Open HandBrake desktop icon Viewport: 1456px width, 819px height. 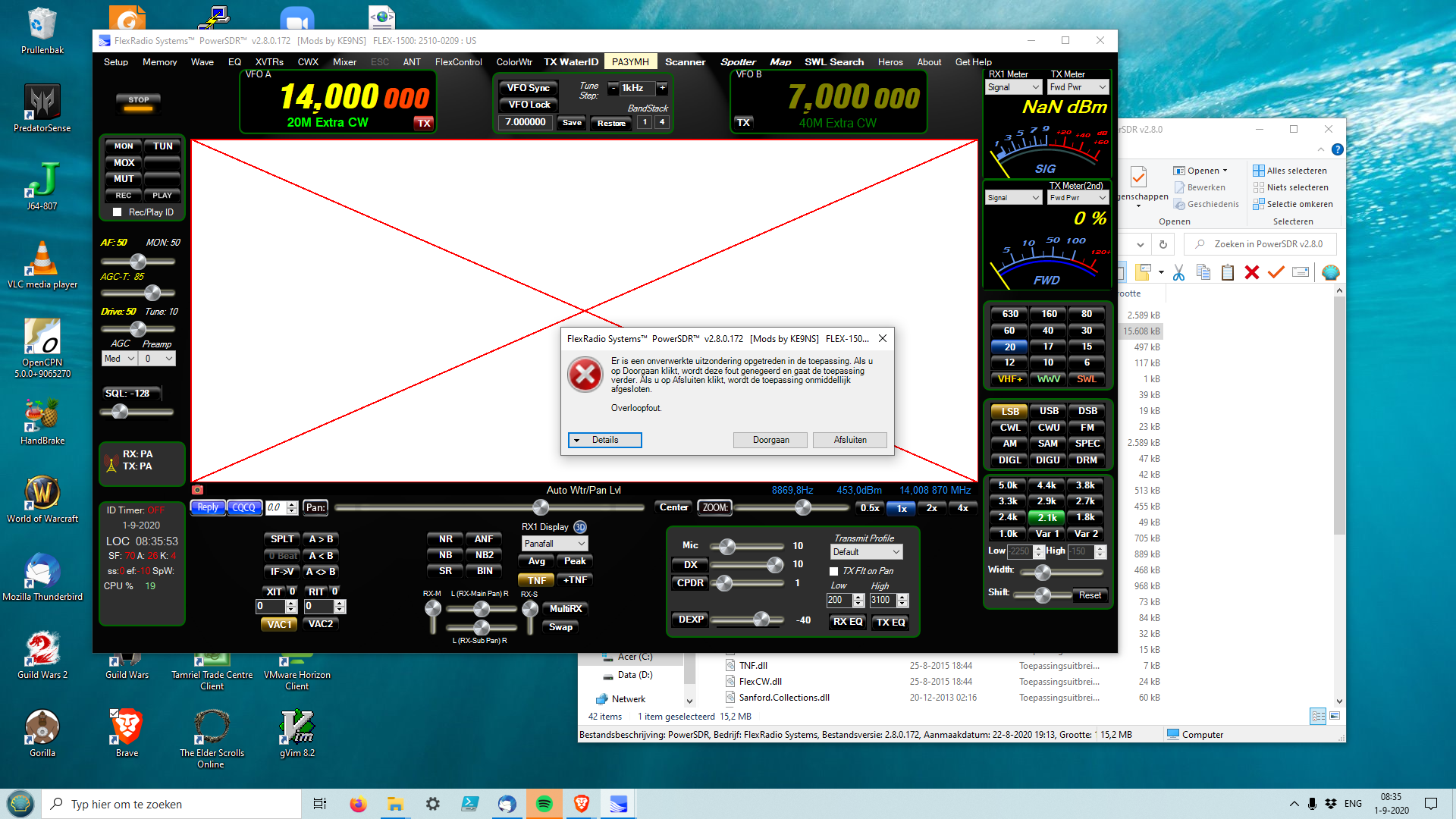tap(42, 421)
